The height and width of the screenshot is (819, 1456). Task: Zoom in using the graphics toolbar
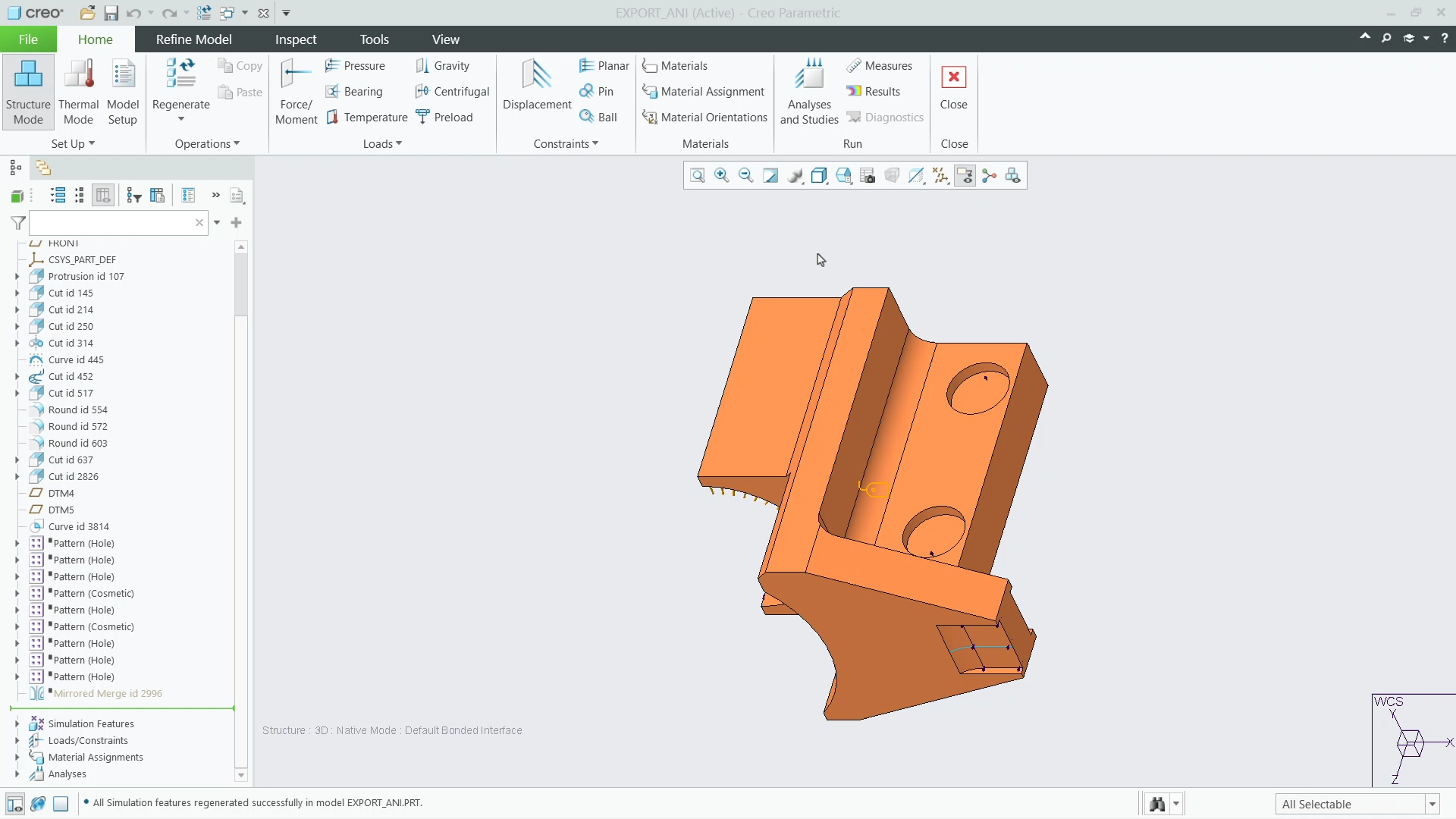tap(722, 176)
